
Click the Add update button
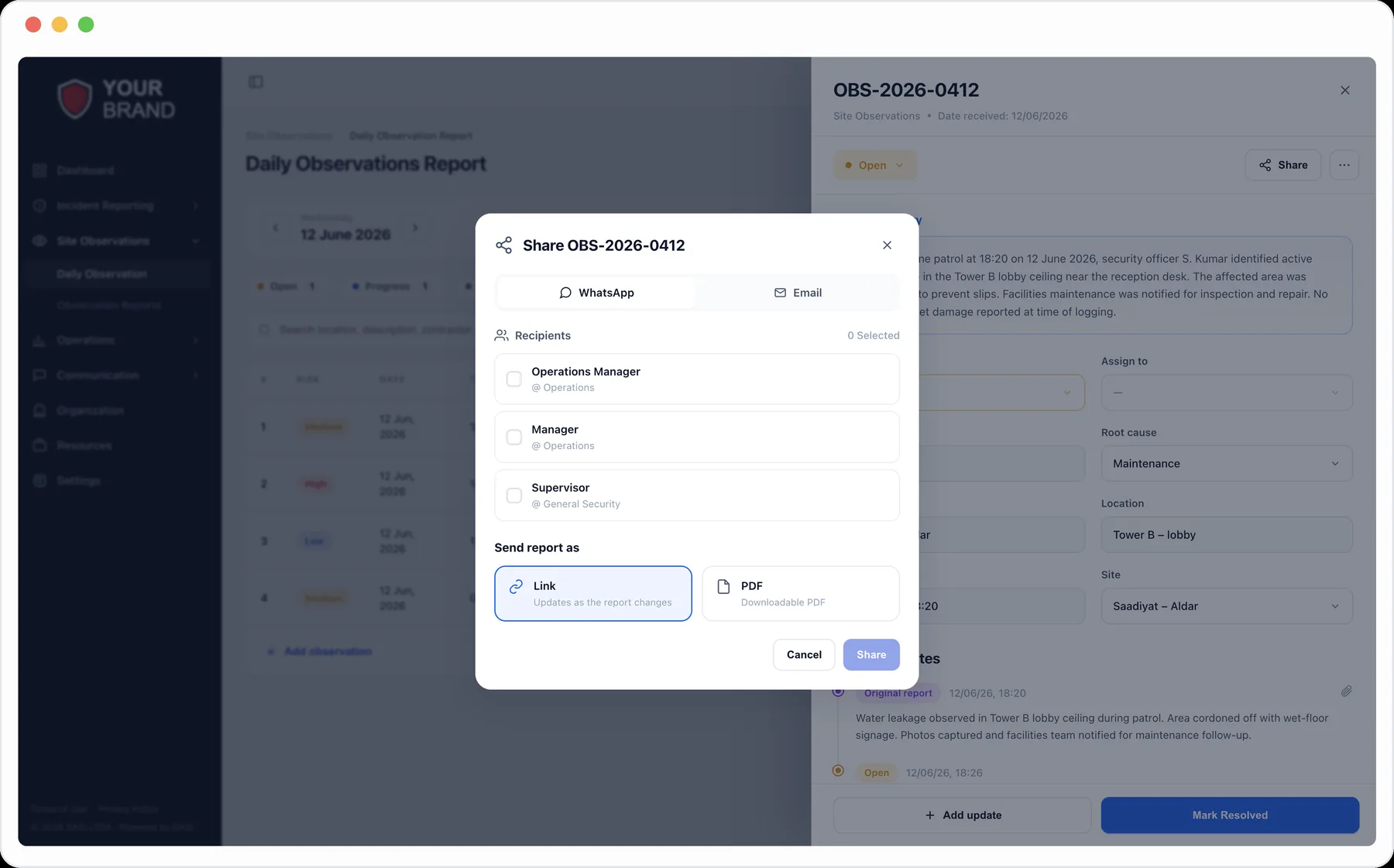(963, 815)
